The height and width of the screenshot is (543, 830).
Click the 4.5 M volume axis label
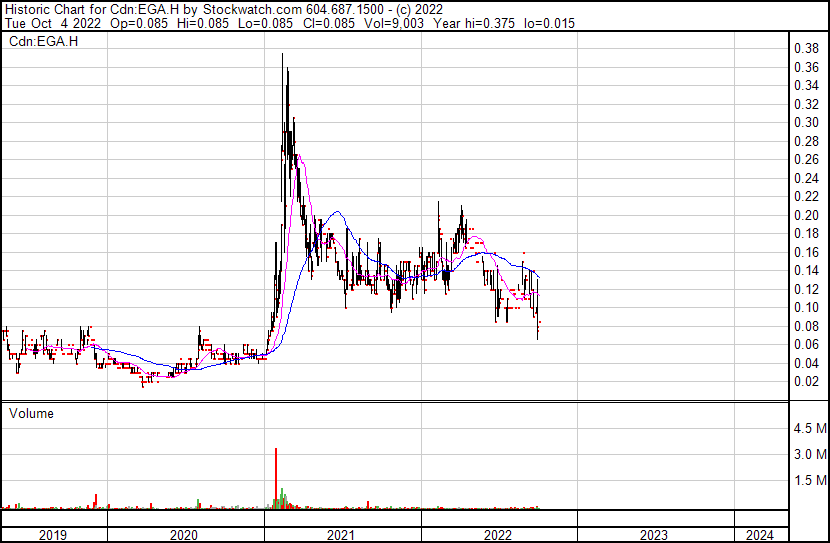tap(808, 429)
